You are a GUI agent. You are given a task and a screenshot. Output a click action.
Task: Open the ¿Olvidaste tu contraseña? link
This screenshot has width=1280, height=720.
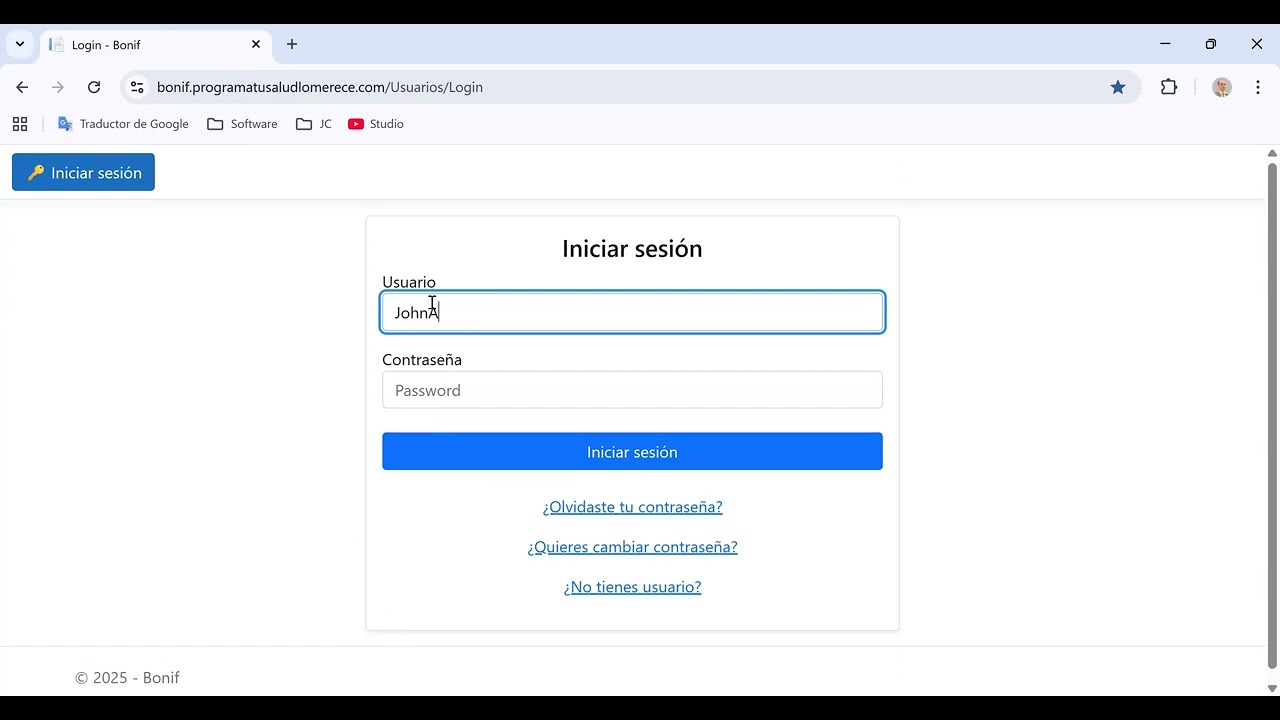click(x=632, y=507)
